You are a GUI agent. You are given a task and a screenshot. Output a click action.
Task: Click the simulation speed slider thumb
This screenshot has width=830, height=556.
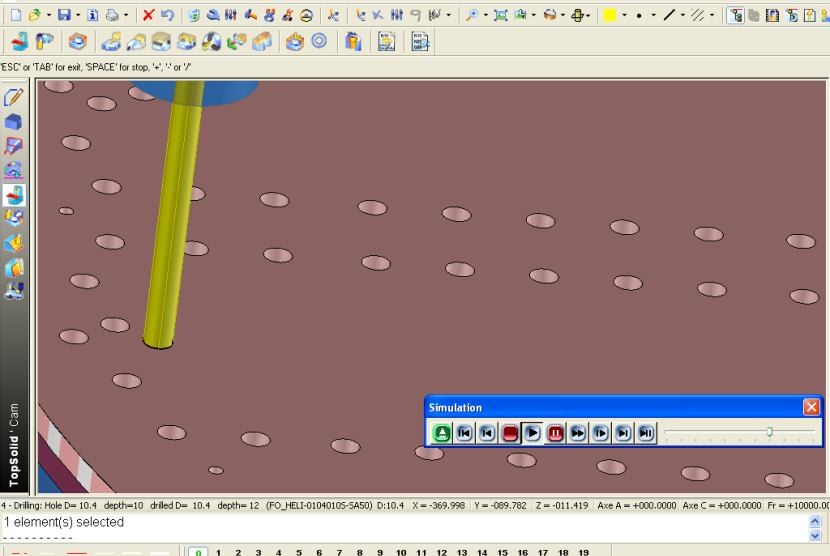coord(770,432)
